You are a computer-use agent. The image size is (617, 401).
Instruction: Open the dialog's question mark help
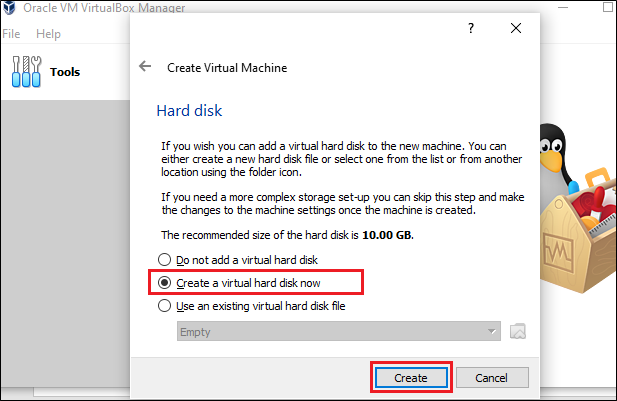coord(471,28)
